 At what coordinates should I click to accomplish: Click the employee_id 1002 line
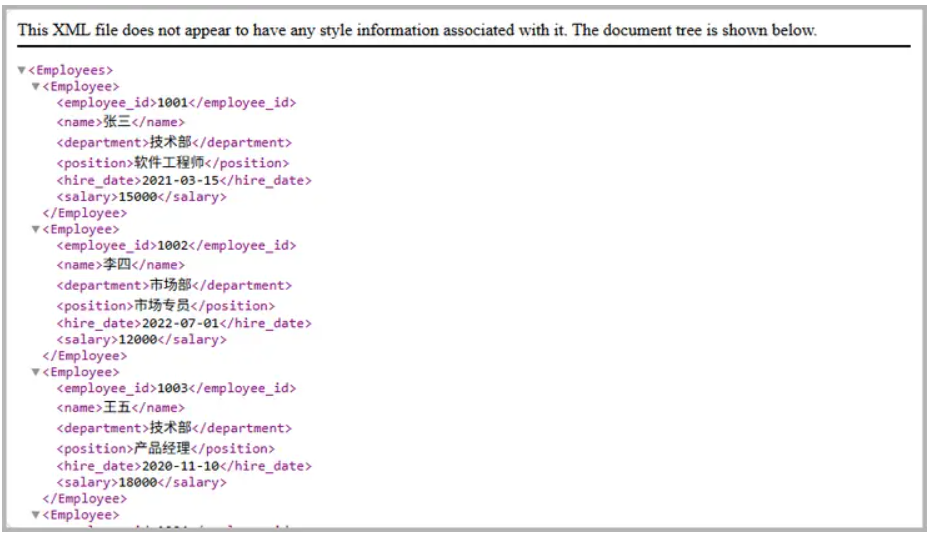pos(176,245)
